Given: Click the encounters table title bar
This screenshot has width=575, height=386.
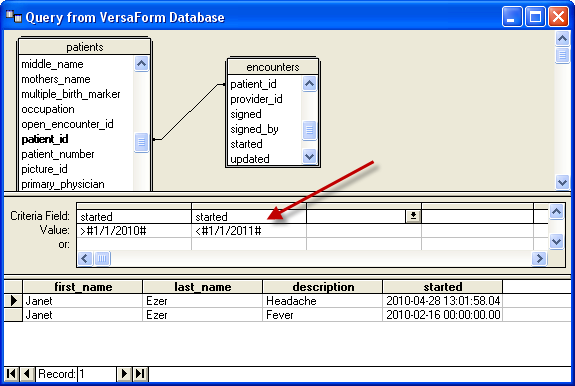Looking at the screenshot, I should [x=272, y=67].
